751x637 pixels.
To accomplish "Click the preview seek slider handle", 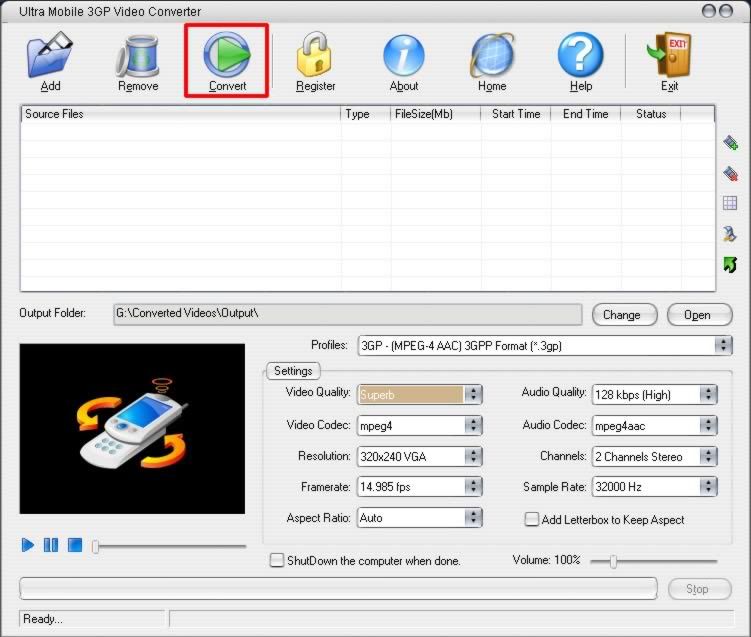I will click(95, 546).
